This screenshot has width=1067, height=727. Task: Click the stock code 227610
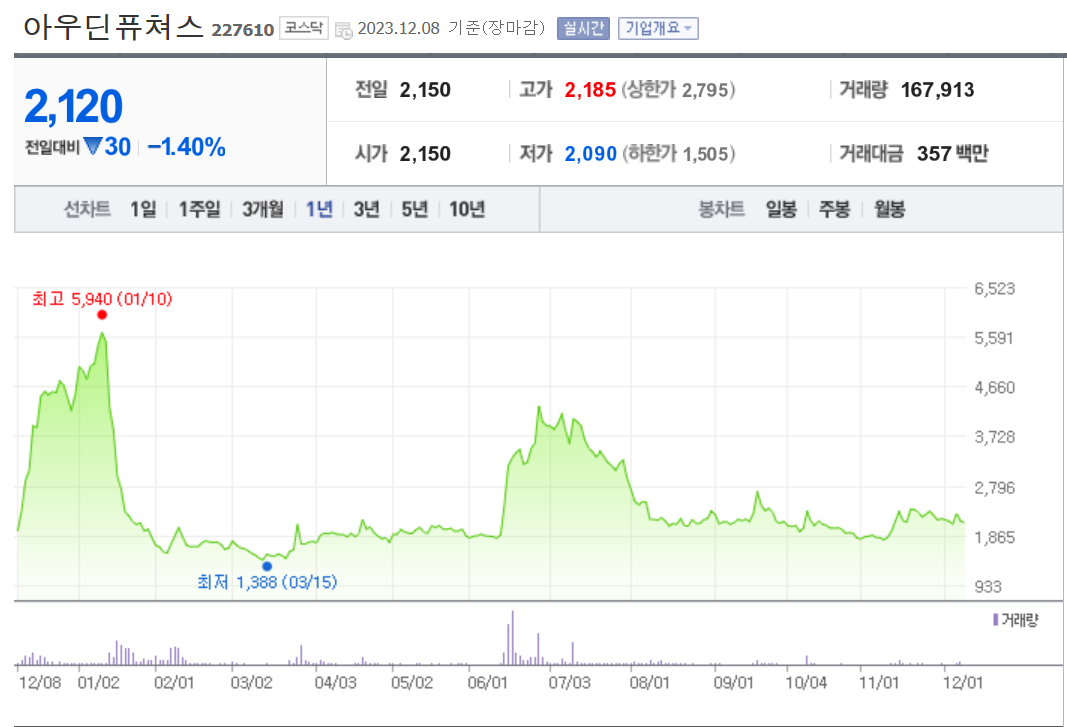click(x=243, y=30)
